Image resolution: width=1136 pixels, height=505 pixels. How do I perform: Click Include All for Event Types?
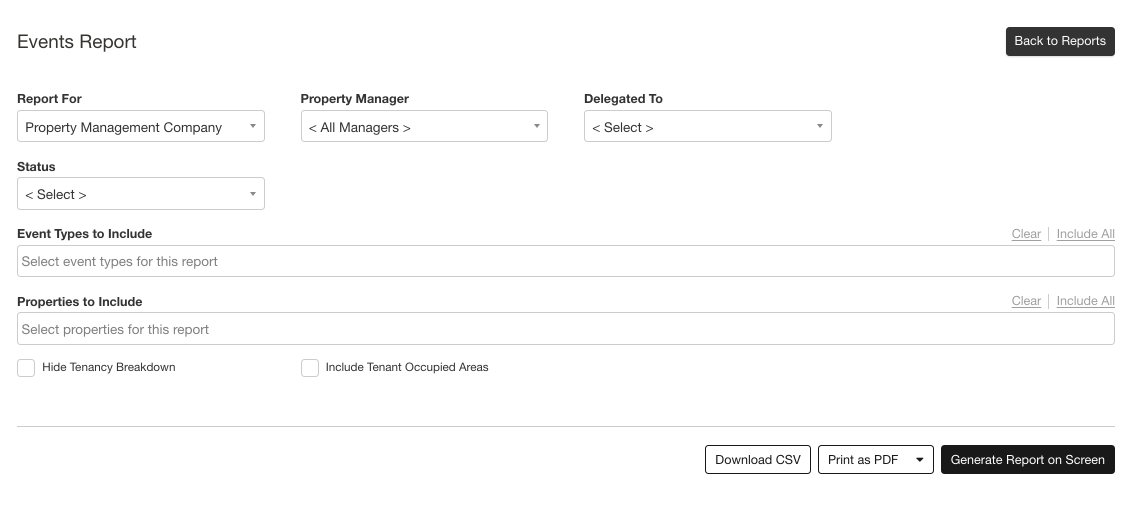point(1085,234)
